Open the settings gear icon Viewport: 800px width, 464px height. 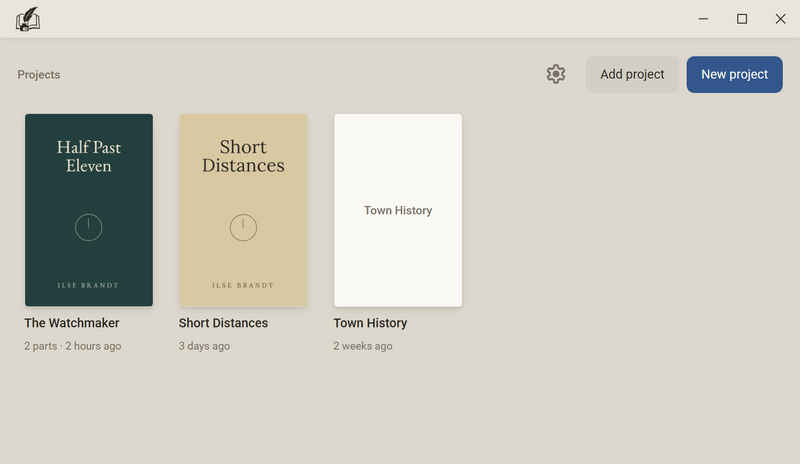(556, 74)
